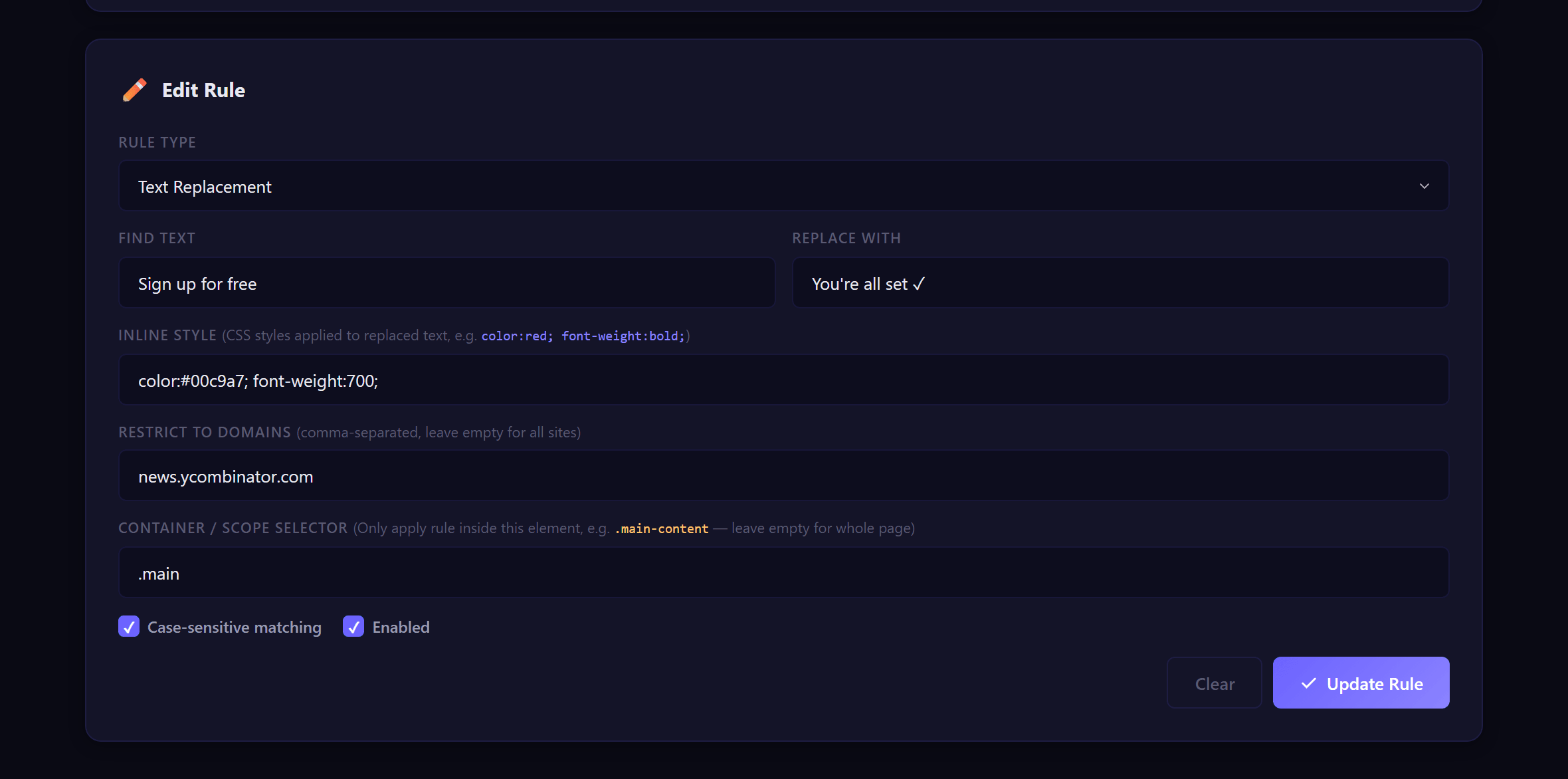
Task: Click the Update Rule button
Action: tap(1361, 683)
